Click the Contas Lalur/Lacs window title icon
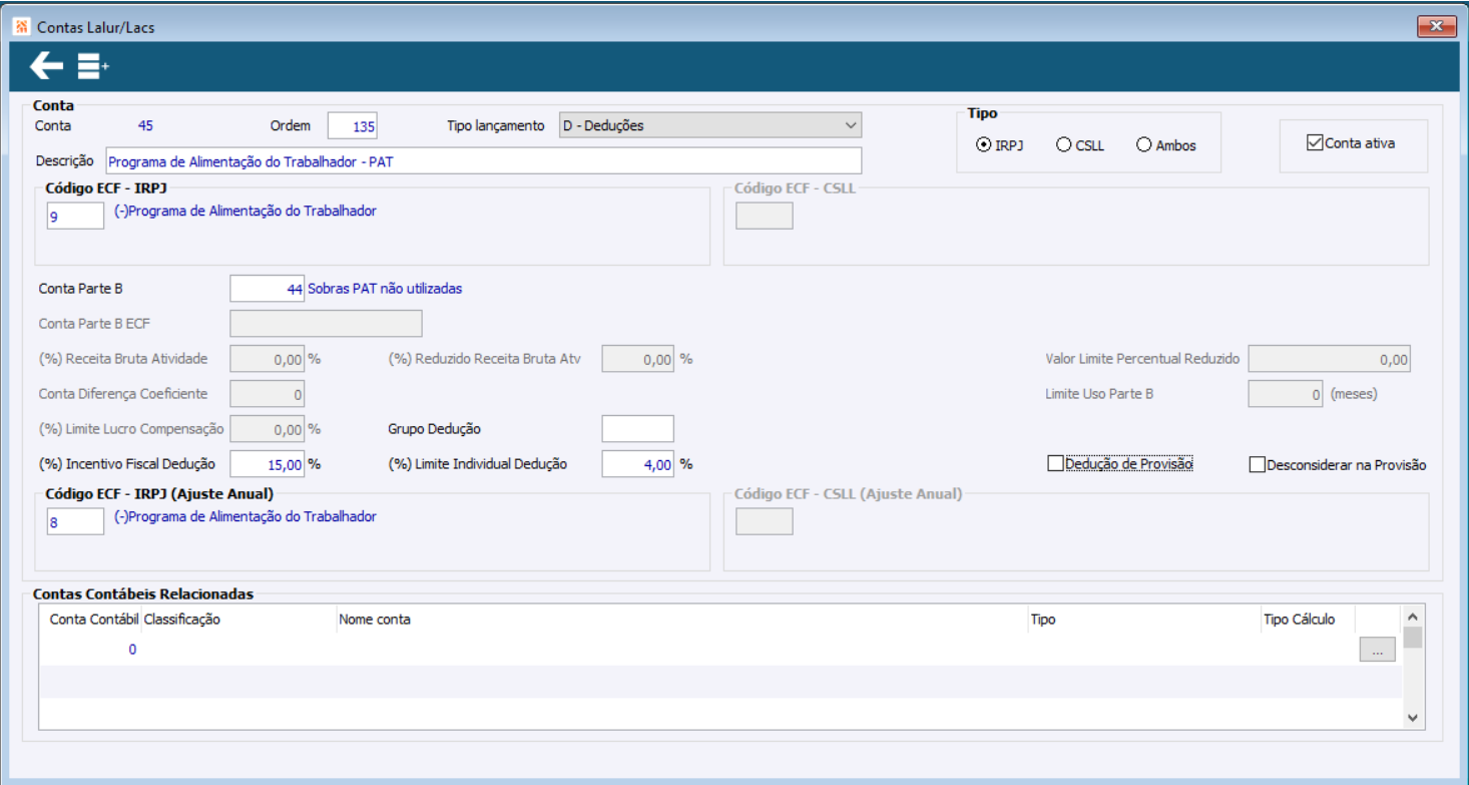Image resolution: width=1469 pixels, height=785 pixels. coord(22,27)
